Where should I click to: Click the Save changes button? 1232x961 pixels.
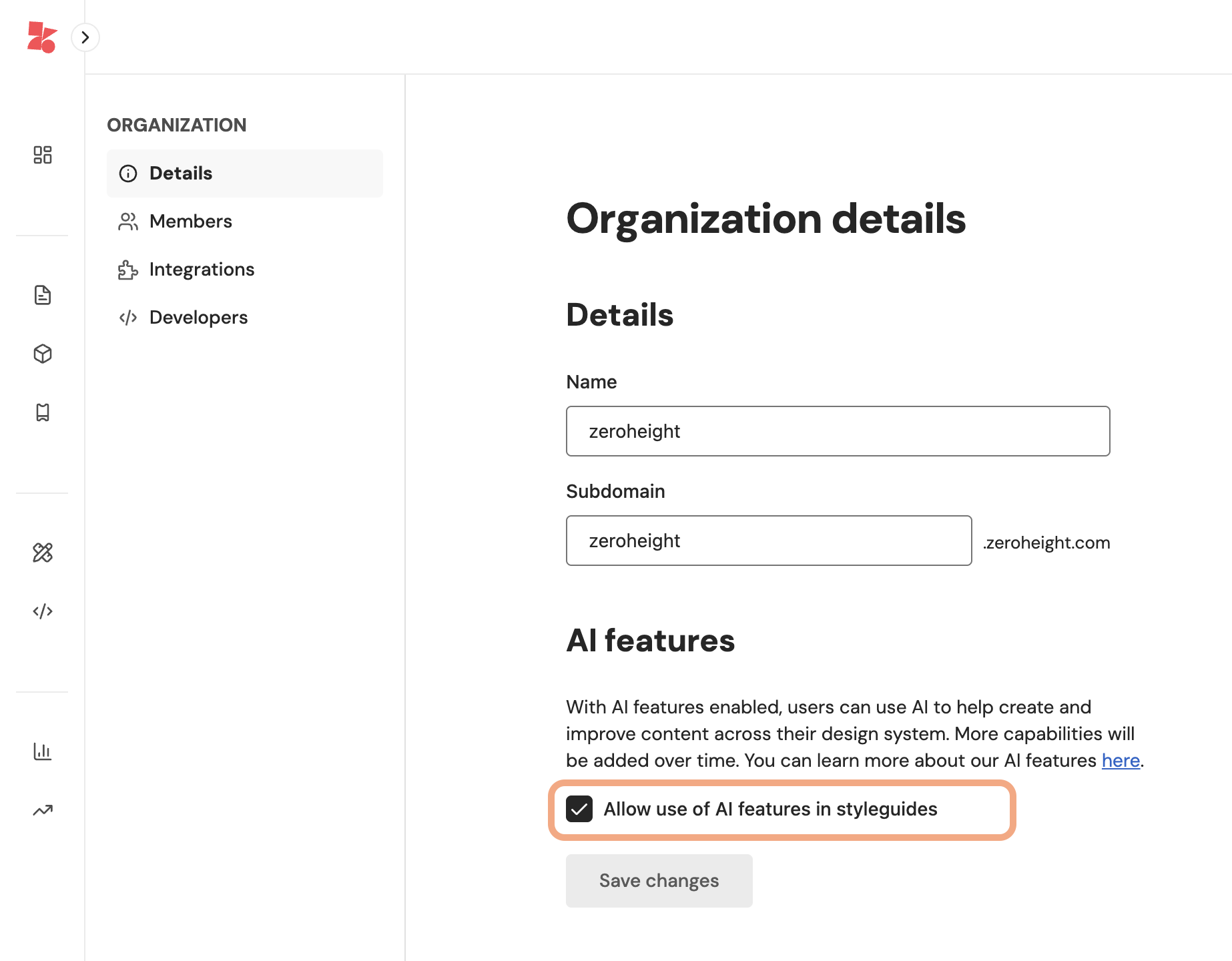tap(659, 881)
